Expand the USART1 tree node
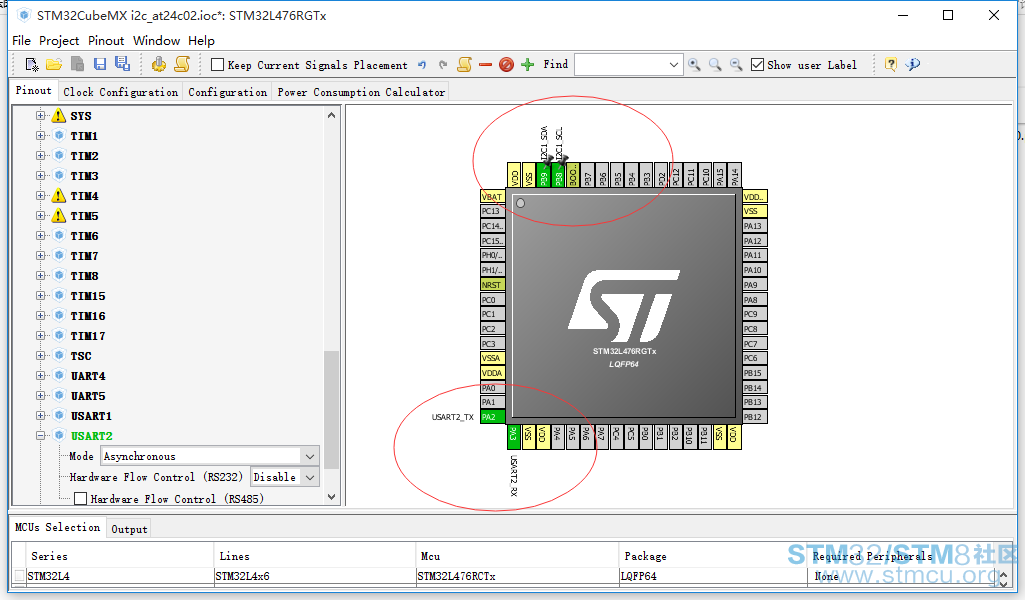The height and width of the screenshot is (600, 1025). [41, 416]
